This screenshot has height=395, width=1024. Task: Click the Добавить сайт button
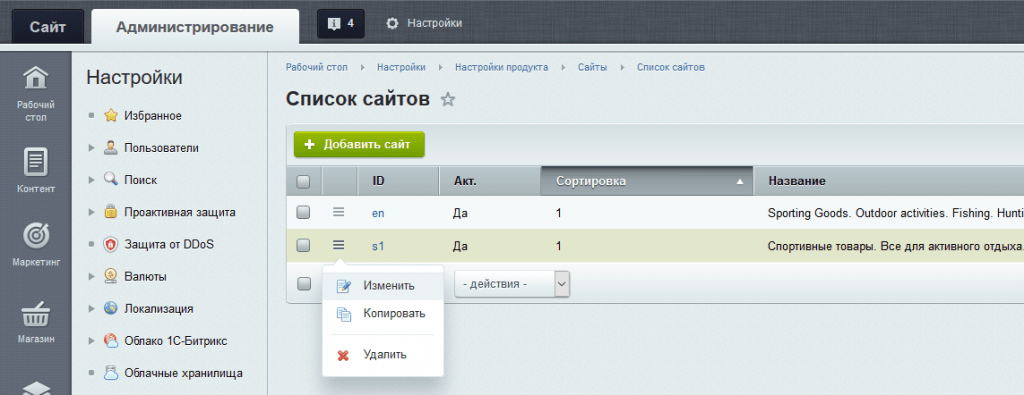359,144
